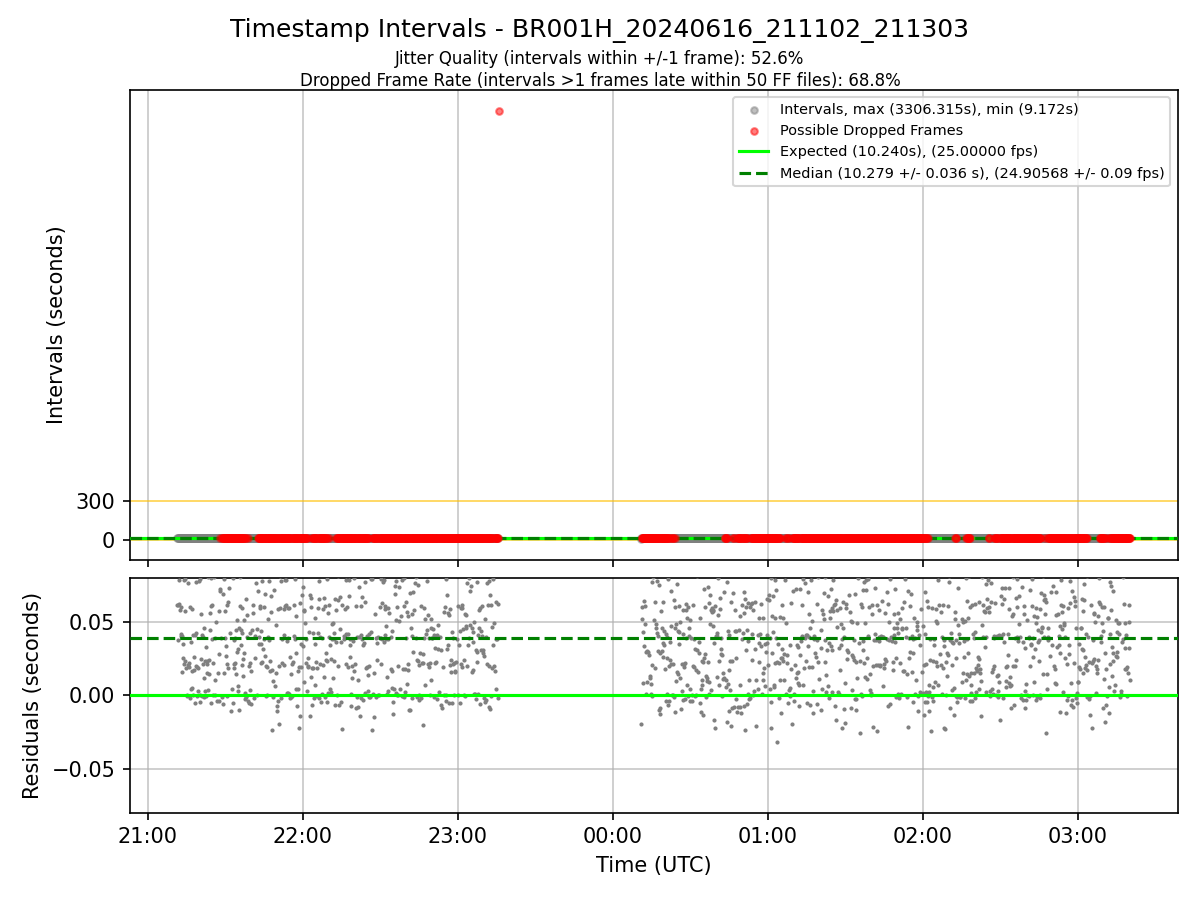Click the 0 tick label on the intervals axis
The width and height of the screenshot is (1200, 900).
pyautogui.click(x=108, y=540)
